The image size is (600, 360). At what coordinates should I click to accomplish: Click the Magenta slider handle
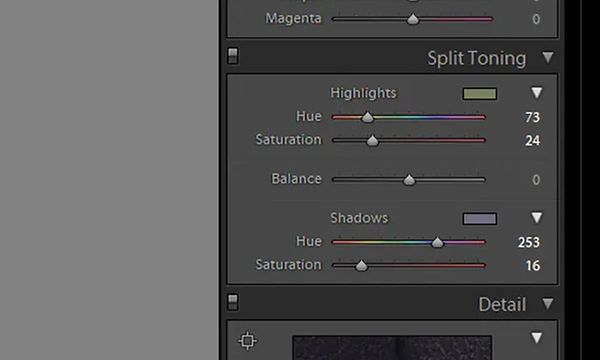click(x=413, y=19)
